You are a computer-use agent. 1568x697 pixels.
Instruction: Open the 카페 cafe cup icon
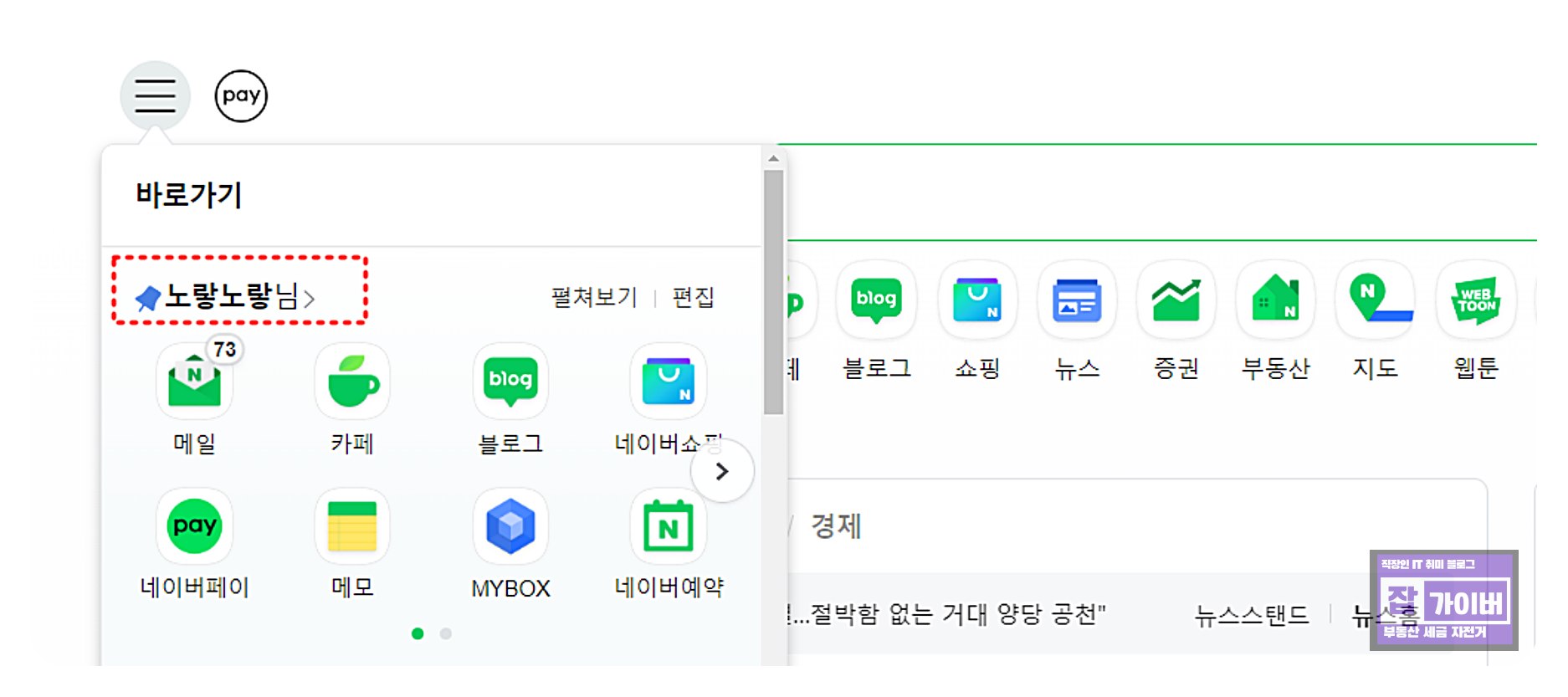(352, 382)
